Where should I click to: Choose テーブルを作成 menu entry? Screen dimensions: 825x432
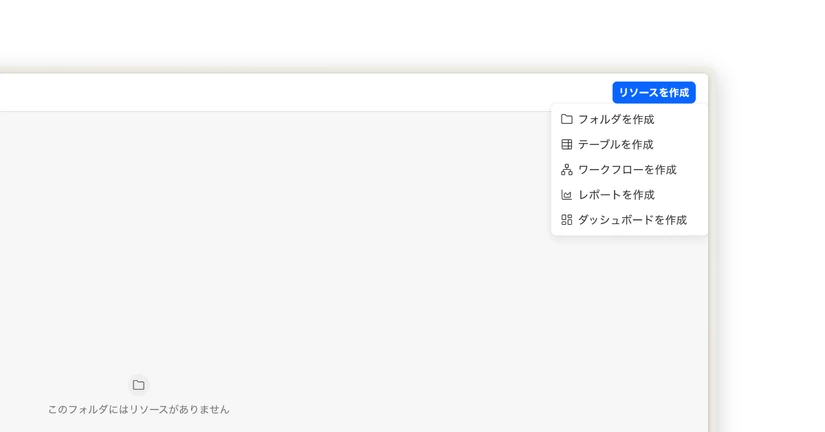tap(629, 144)
